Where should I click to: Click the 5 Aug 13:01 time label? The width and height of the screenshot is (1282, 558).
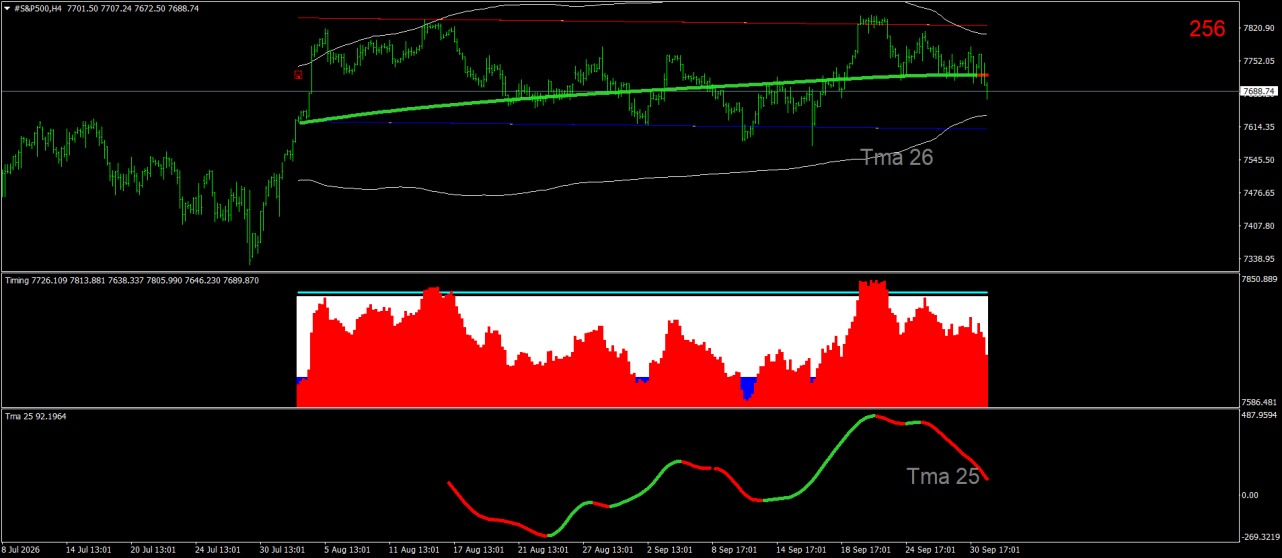point(349,550)
